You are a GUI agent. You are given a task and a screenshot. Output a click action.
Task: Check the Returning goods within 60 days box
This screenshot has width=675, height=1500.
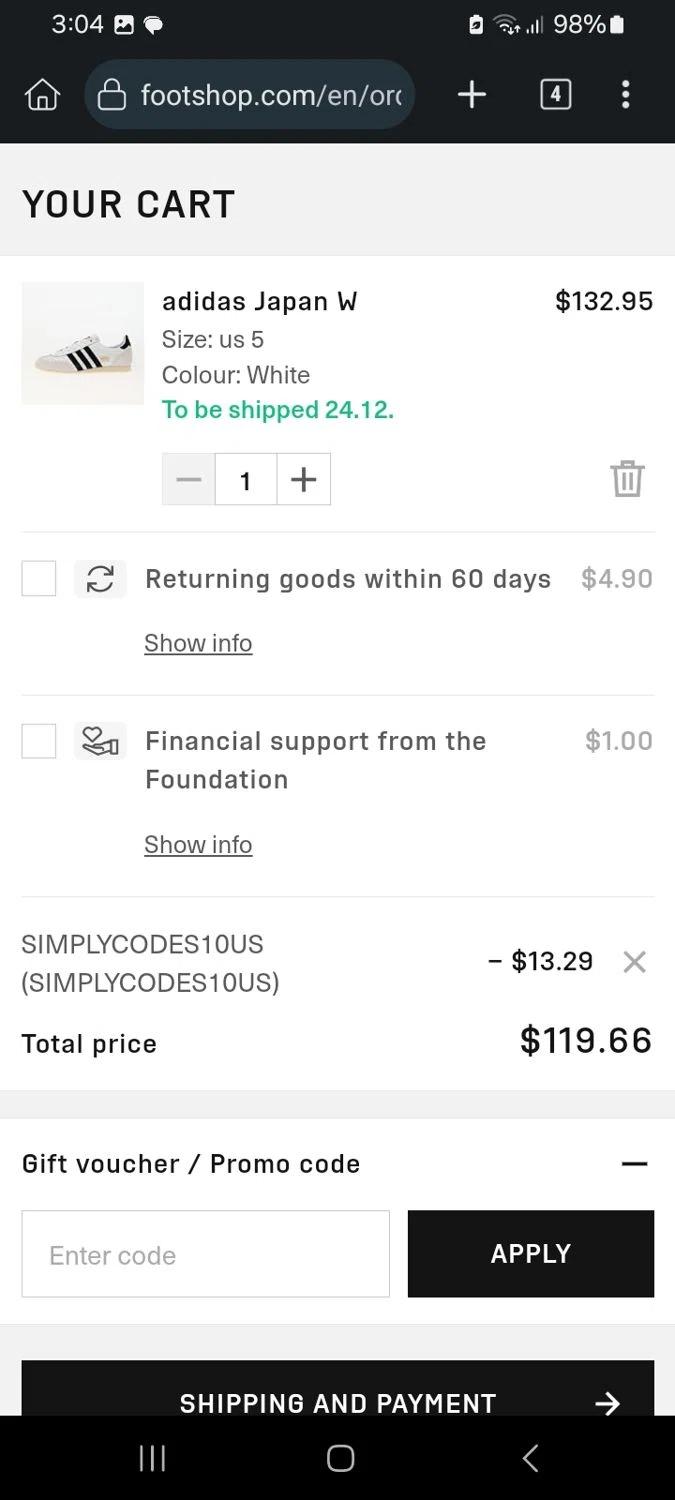point(39,579)
